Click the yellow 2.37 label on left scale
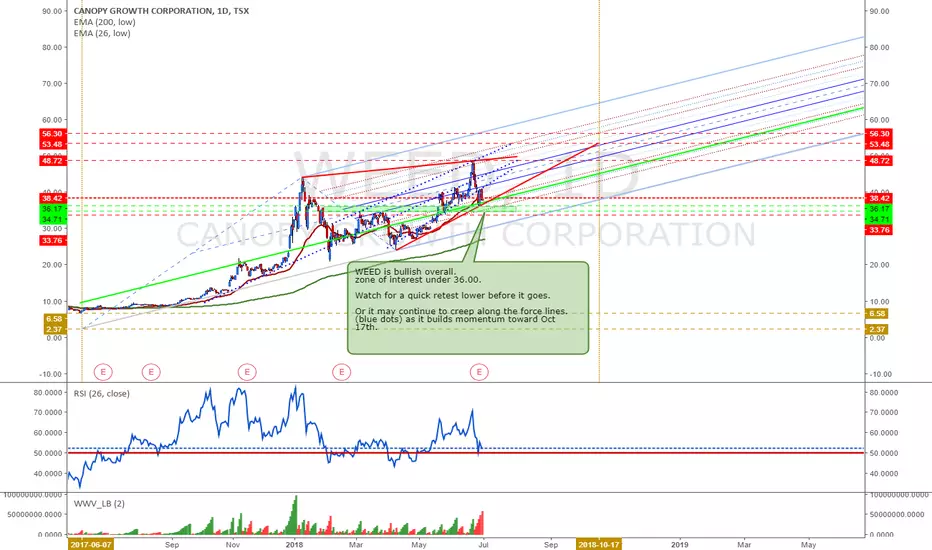The width and height of the screenshot is (932, 550). point(53,329)
